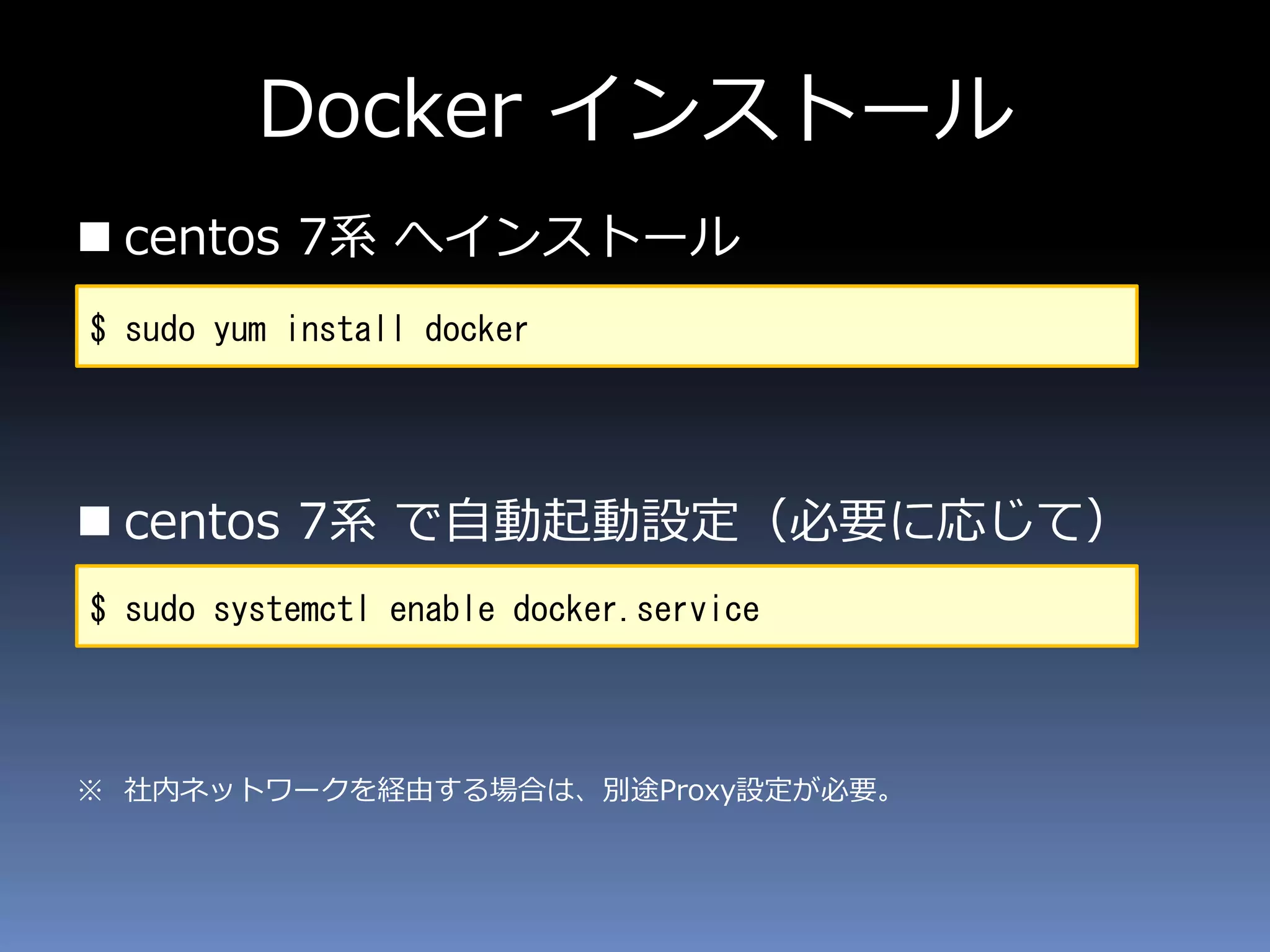Click the parenthetical (必要に応じて) text
The height and width of the screenshot is (952, 1270).
(936, 521)
